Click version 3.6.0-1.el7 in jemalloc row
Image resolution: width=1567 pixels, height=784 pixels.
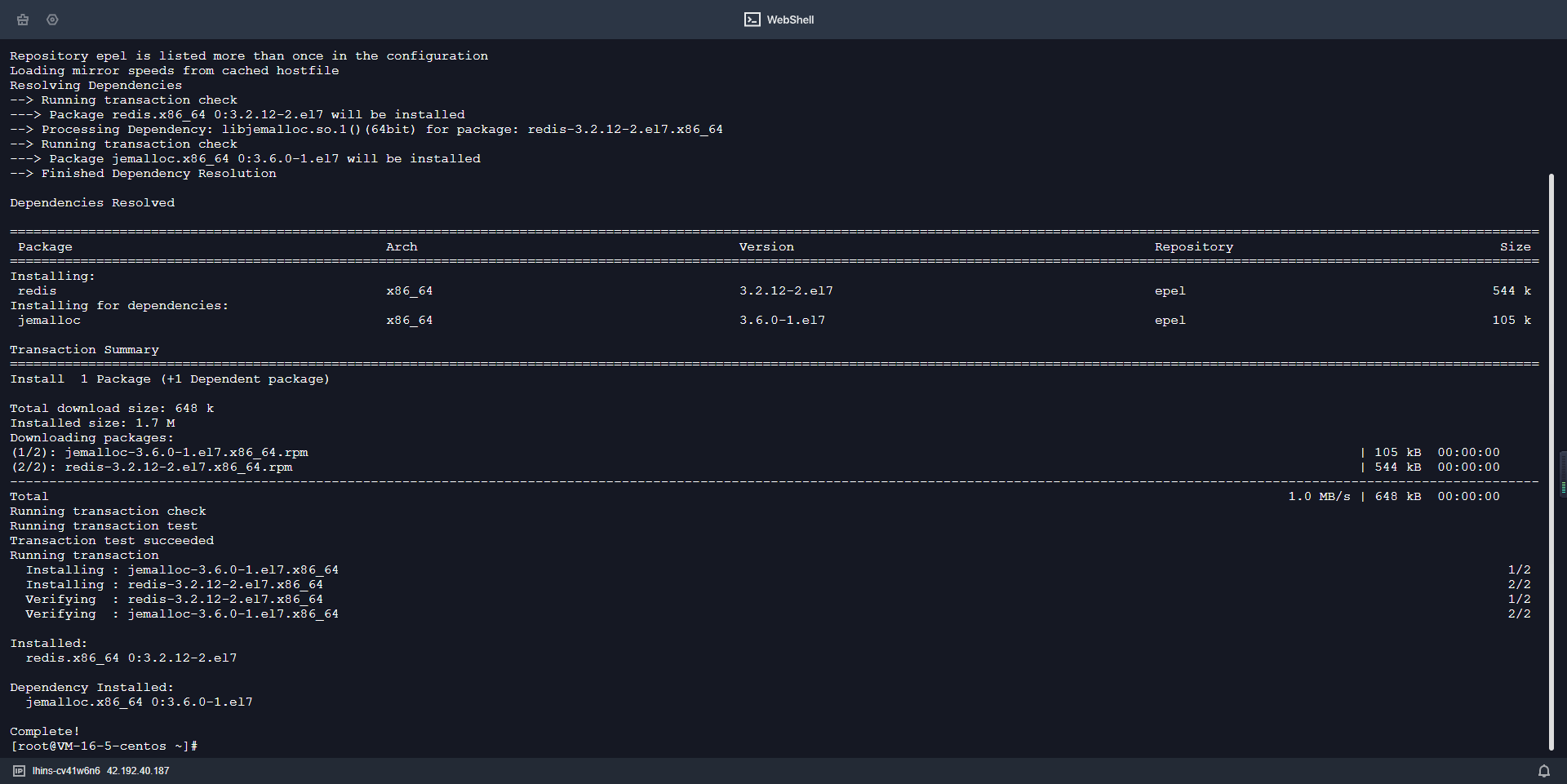[782, 321]
